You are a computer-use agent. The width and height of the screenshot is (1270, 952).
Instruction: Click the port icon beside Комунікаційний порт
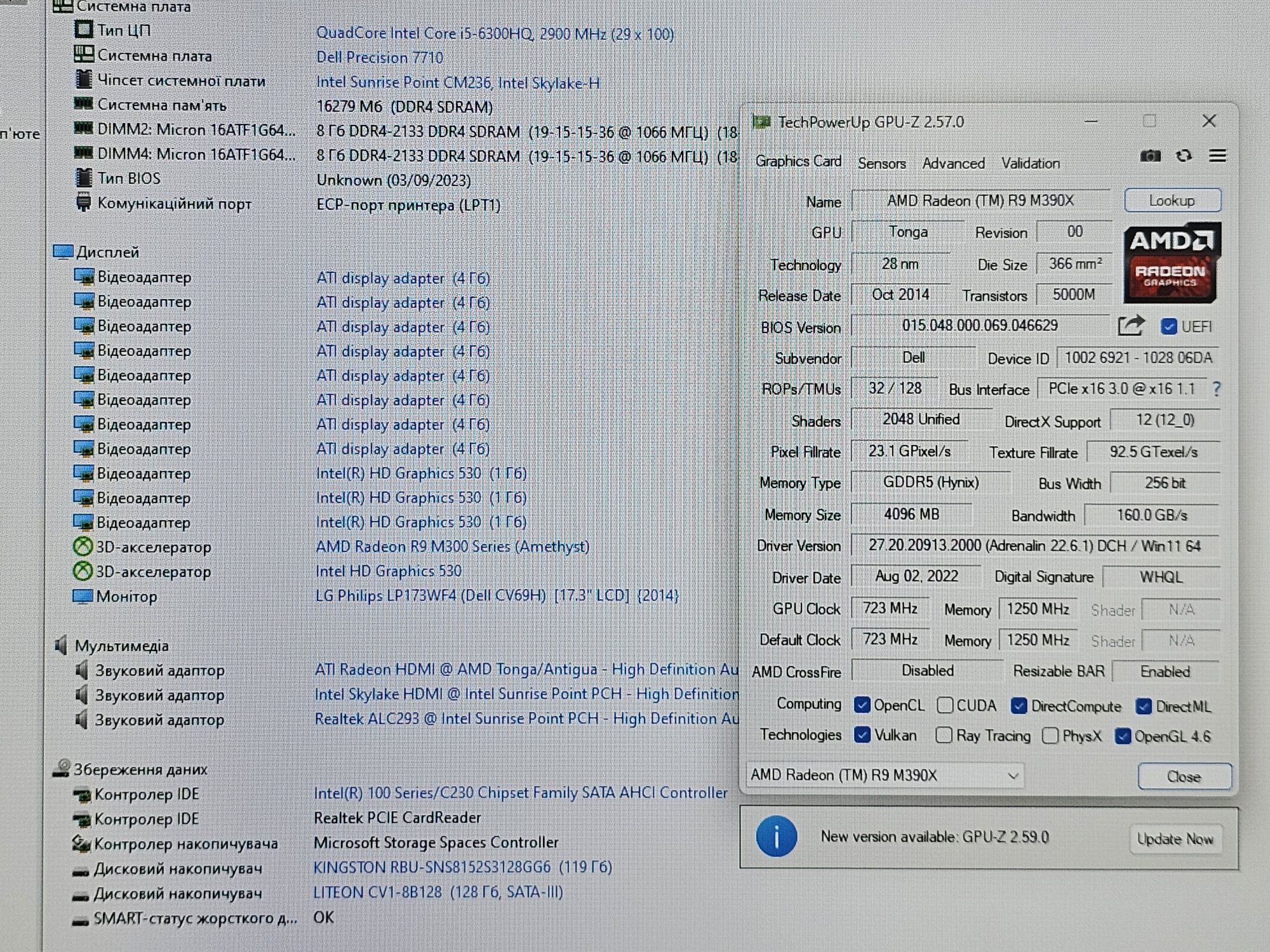(x=83, y=203)
